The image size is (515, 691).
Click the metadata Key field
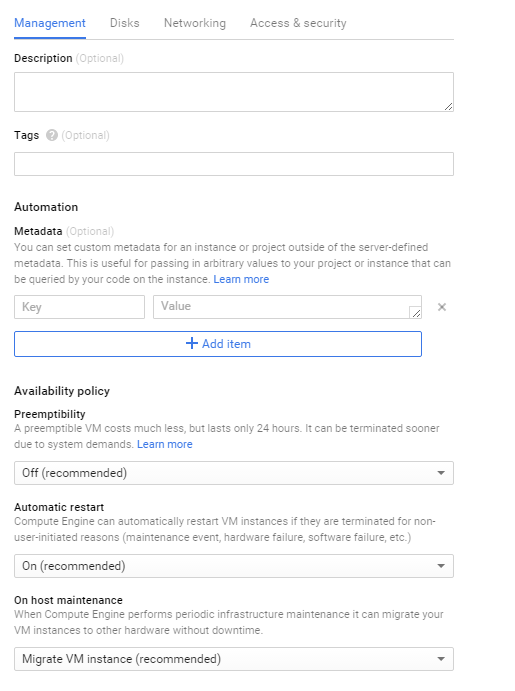79,307
